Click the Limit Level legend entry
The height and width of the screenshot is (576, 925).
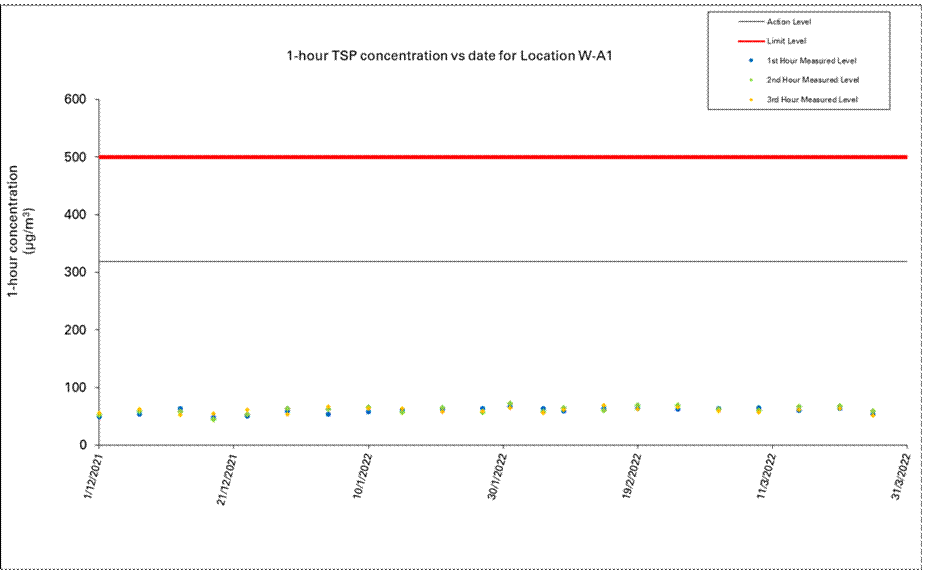click(x=785, y=41)
